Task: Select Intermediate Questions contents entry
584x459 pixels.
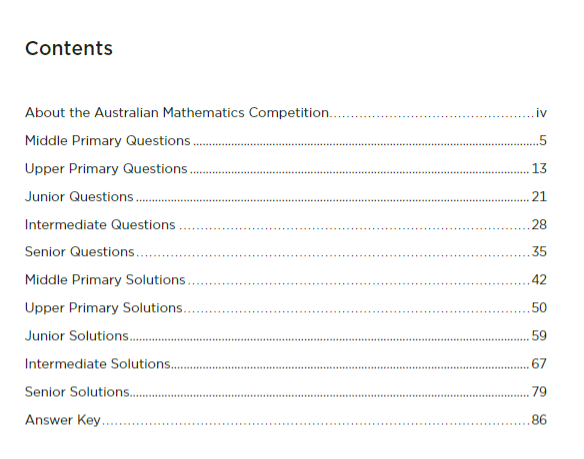Action: tap(286, 224)
